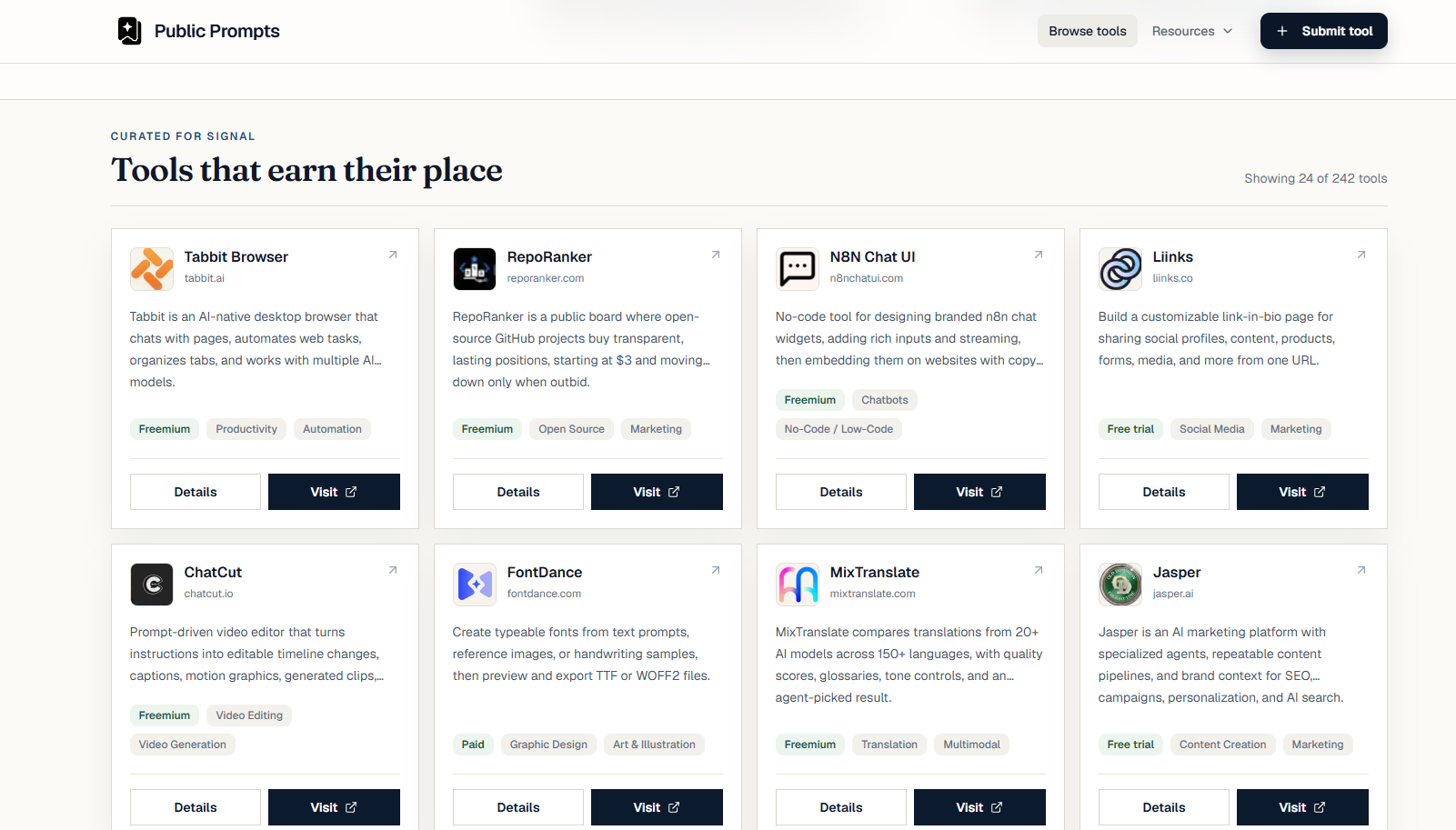Click the Paid tag on FontDance
This screenshot has height=830, width=1456.
(473, 745)
